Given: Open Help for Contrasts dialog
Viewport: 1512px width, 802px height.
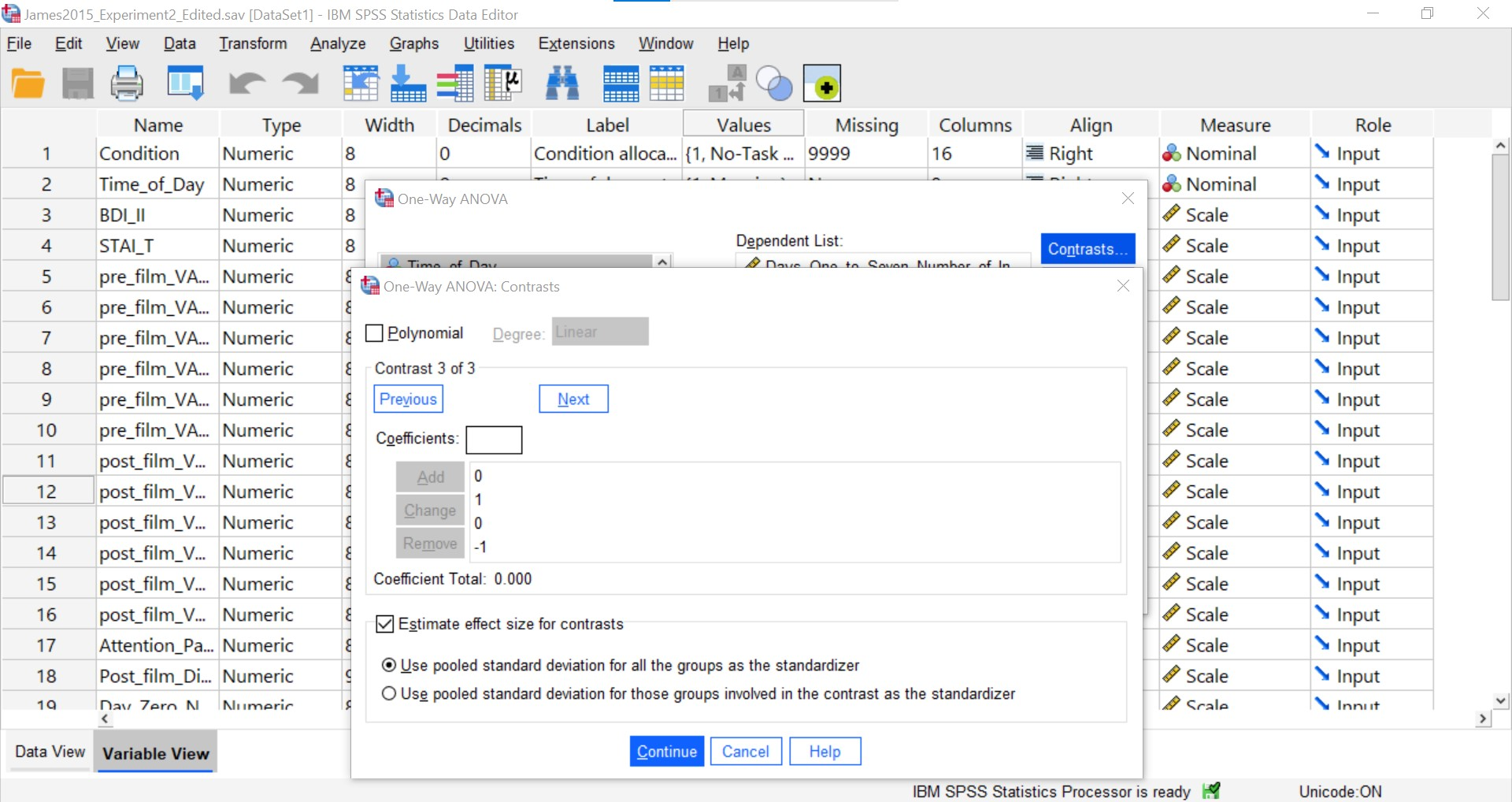Looking at the screenshot, I should [x=825, y=752].
